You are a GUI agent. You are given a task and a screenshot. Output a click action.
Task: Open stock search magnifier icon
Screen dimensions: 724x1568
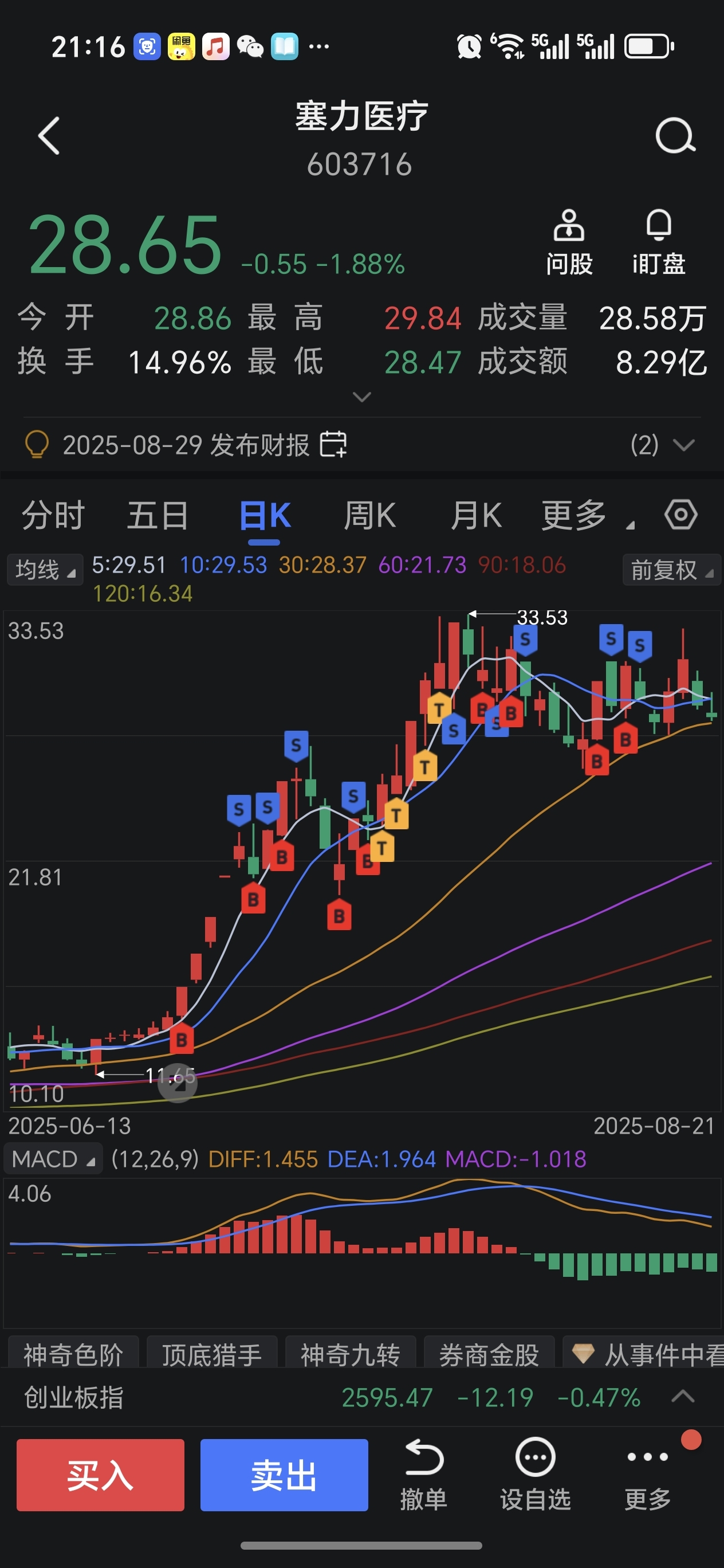(675, 135)
